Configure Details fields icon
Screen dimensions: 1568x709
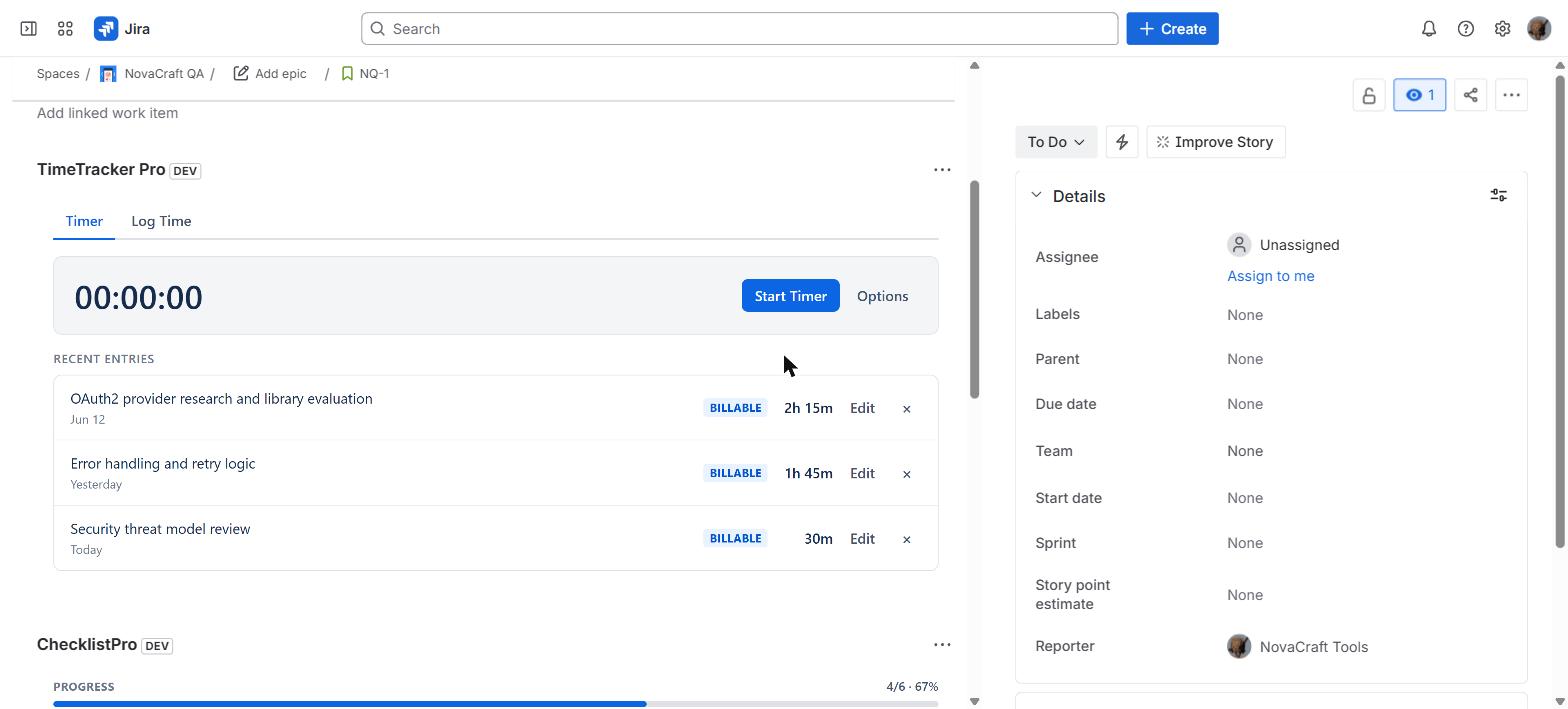[x=1499, y=196]
